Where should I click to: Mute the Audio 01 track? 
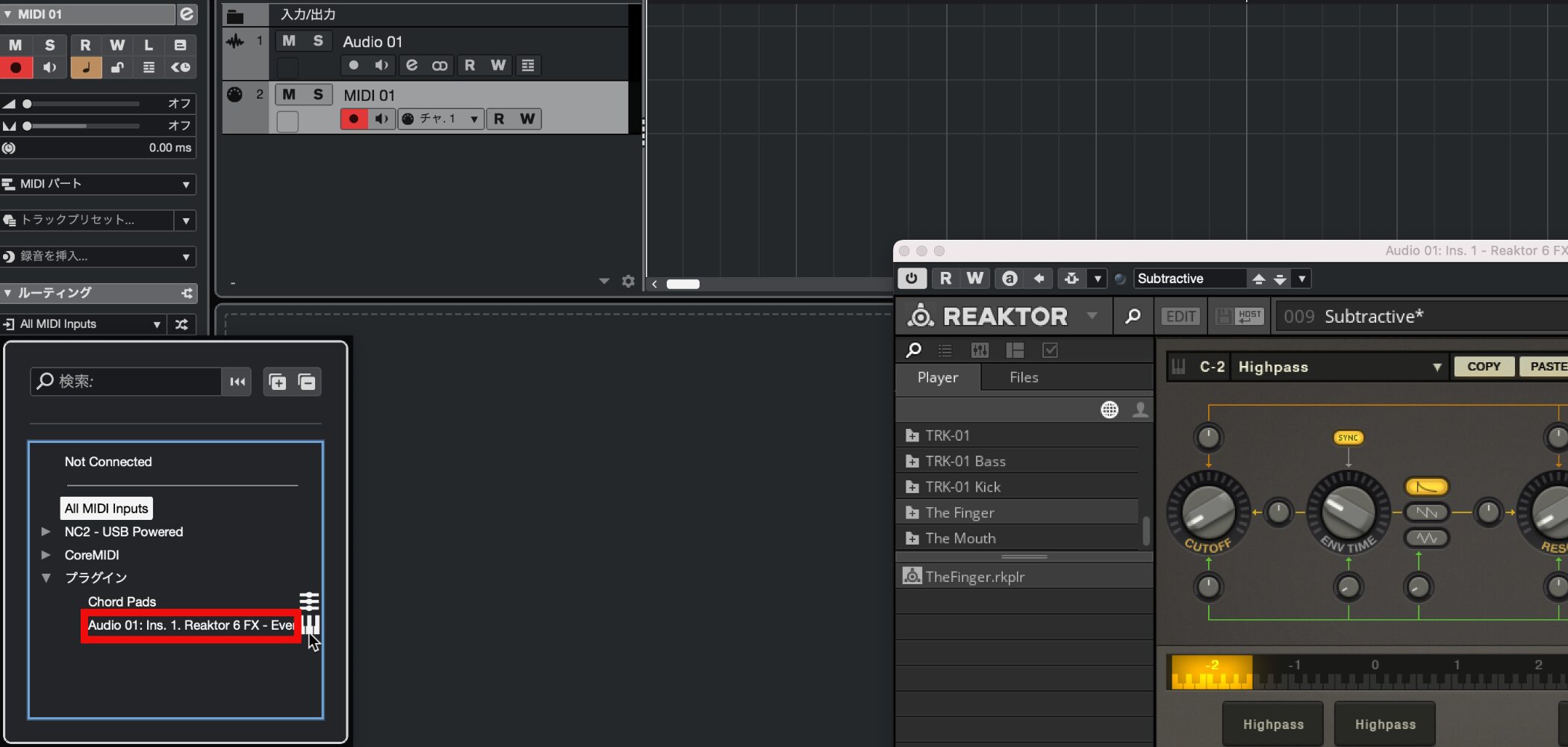(289, 41)
